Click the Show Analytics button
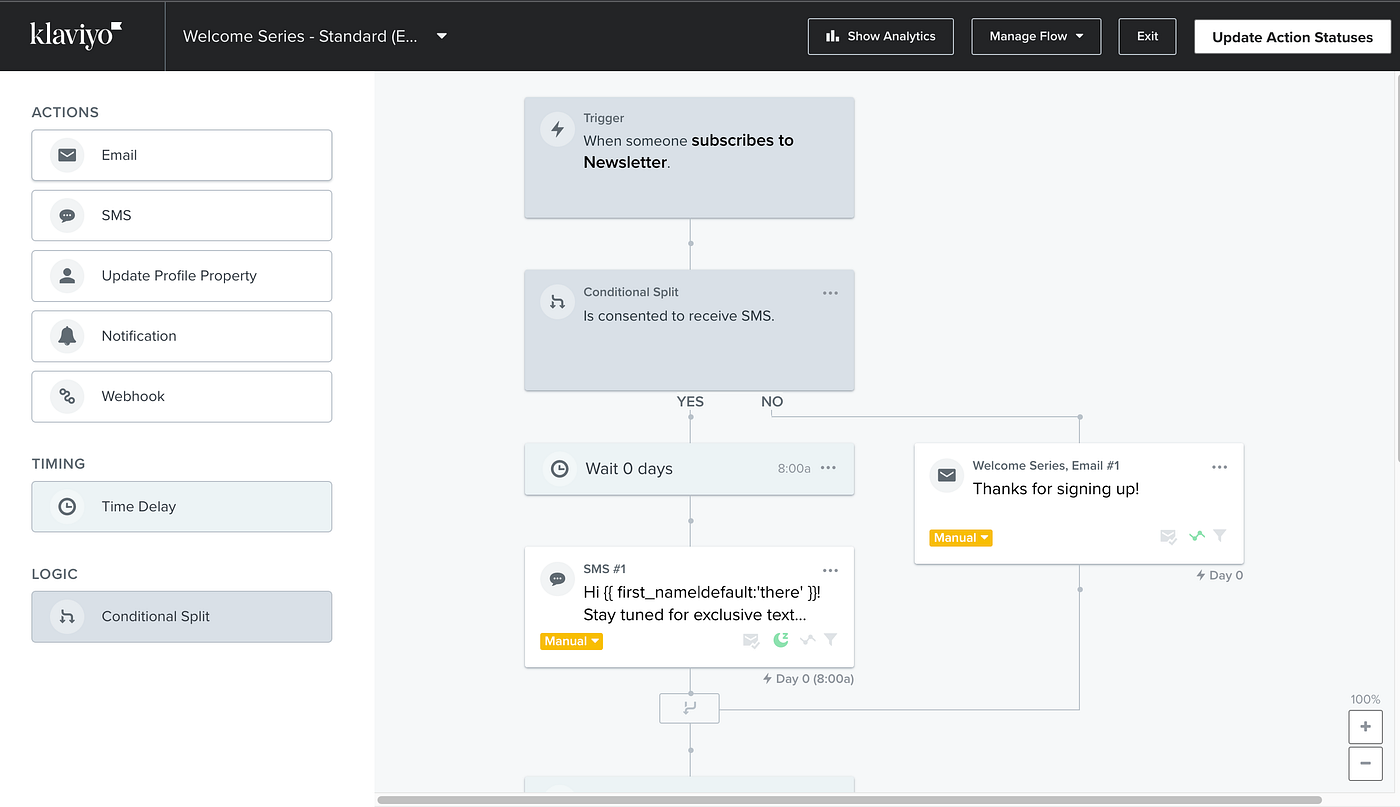 (x=880, y=35)
